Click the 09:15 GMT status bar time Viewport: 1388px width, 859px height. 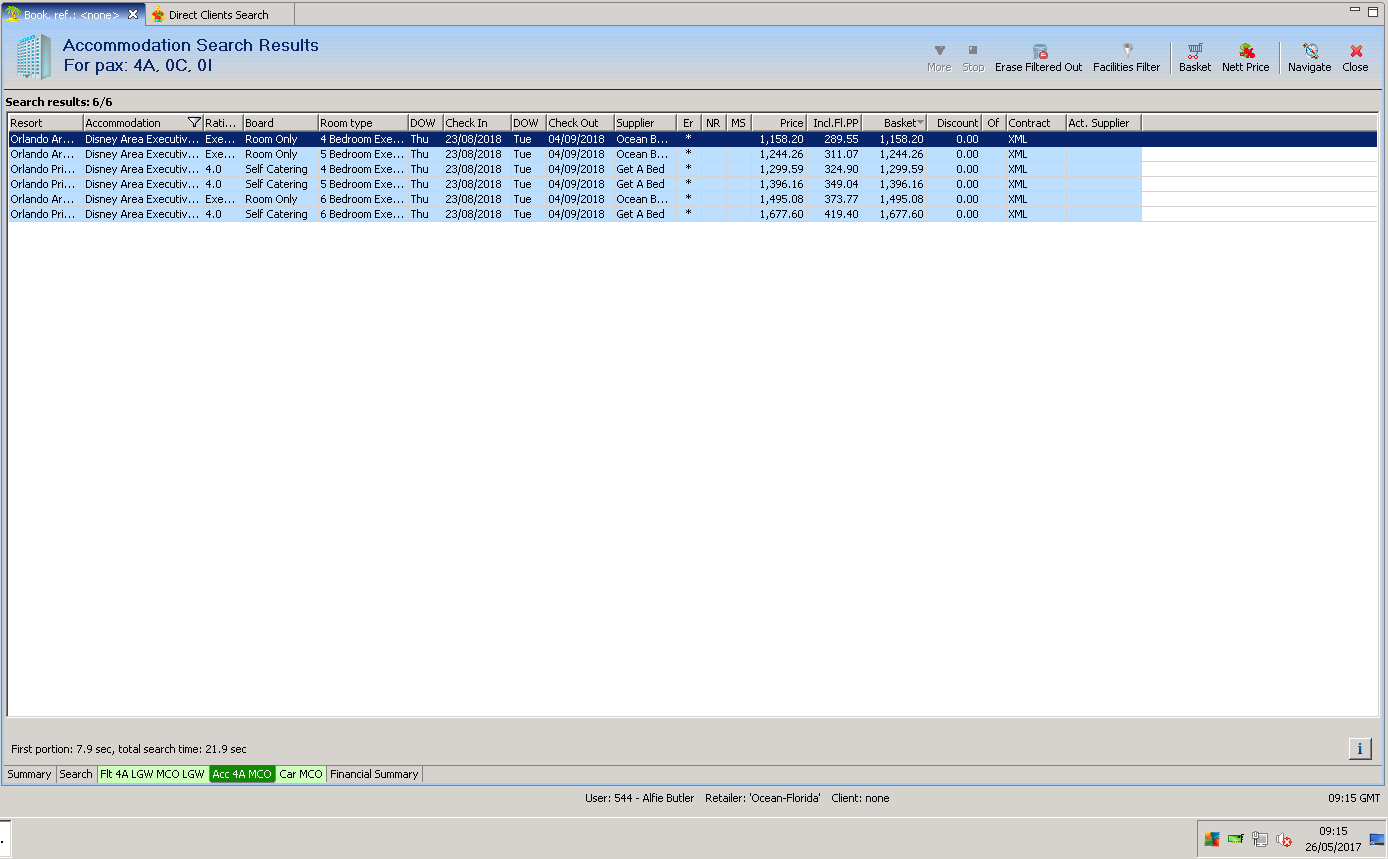click(1354, 798)
